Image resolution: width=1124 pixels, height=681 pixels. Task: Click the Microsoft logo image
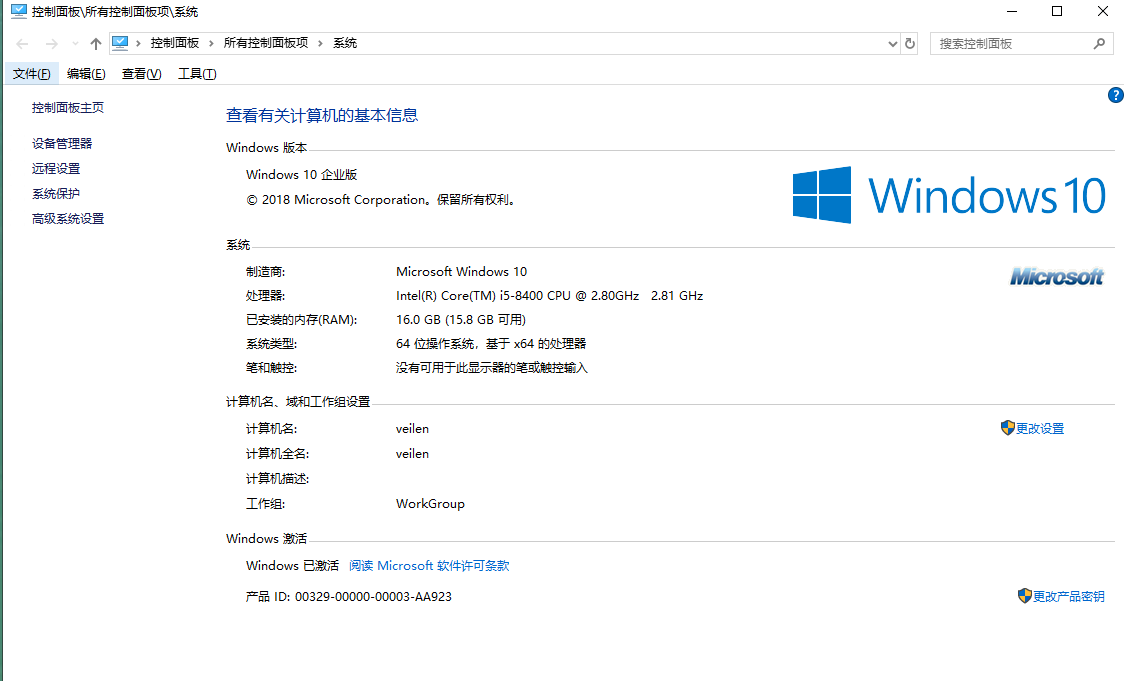1057,277
